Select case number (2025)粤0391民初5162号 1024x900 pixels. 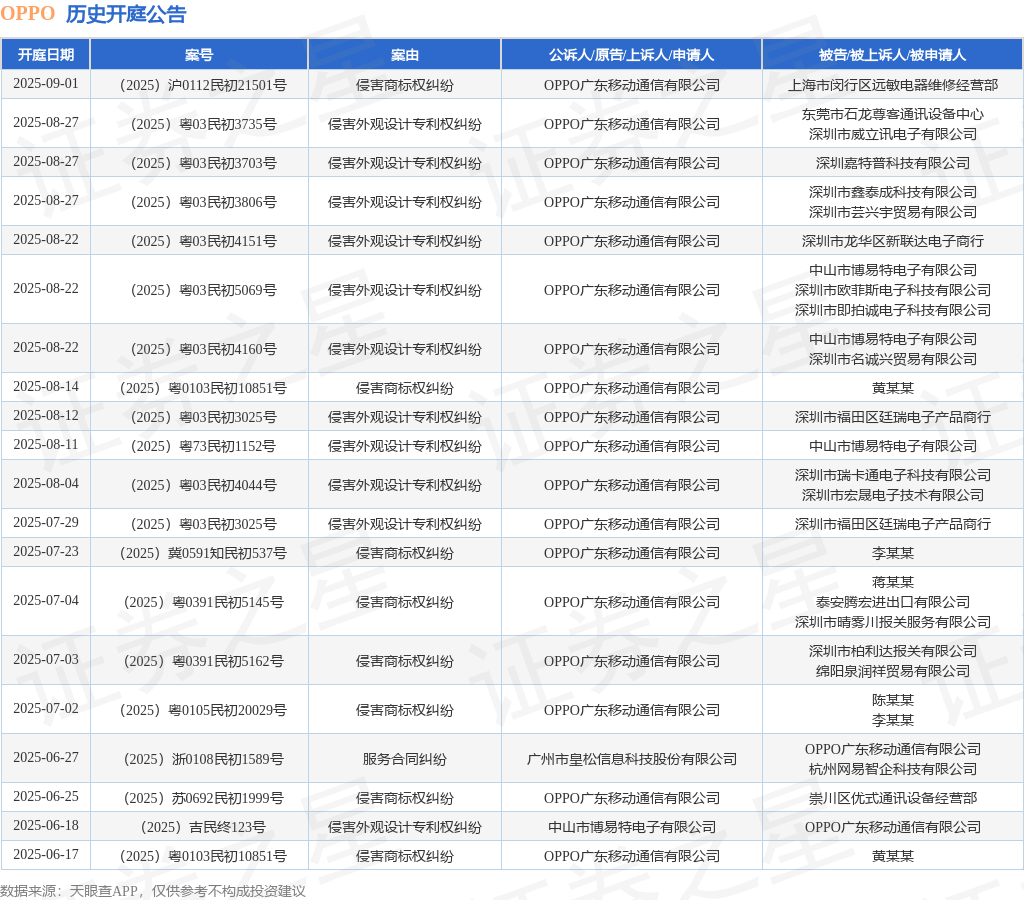point(203,661)
